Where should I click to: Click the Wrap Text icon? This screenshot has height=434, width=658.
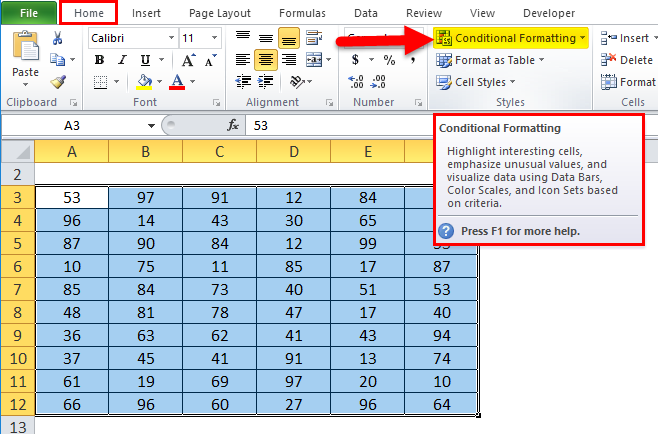pyautogui.click(x=314, y=38)
